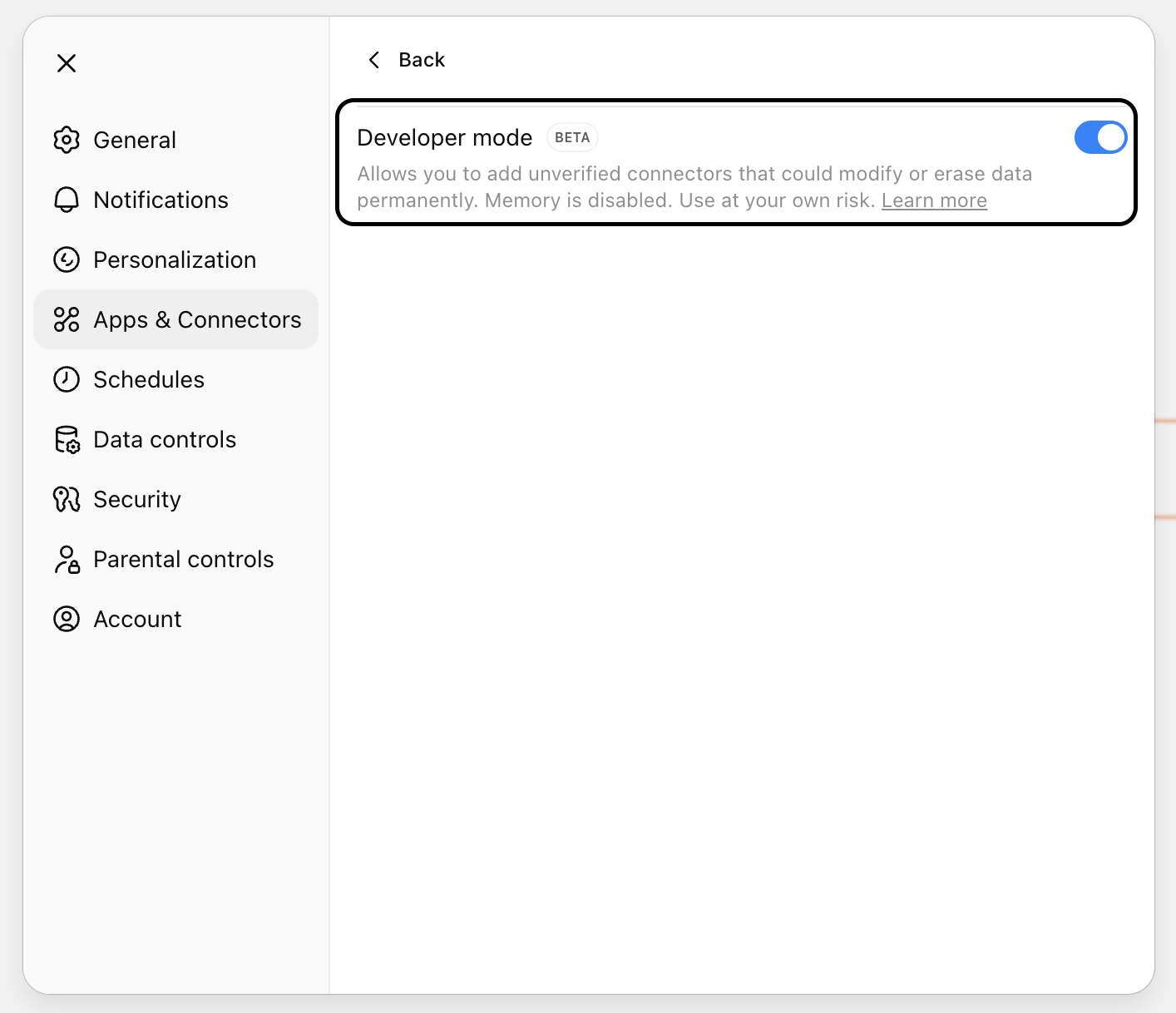The width and height of the screenshot is (1176, 1013).
Task: Open Schedules by clicking its text label
Action: tap(149, 379)
